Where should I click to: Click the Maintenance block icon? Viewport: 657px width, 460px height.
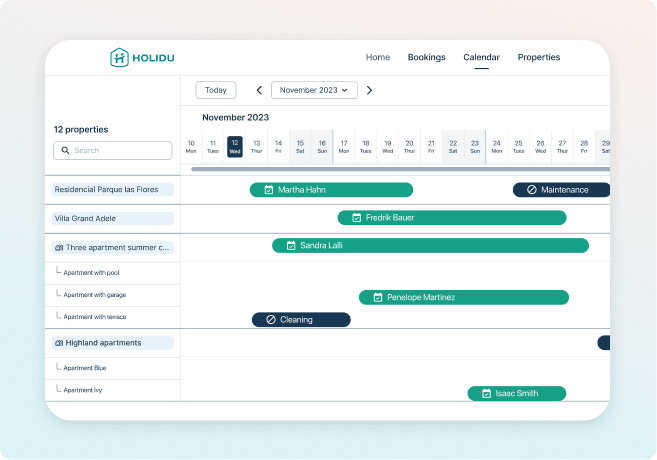[x=531, y=190]
